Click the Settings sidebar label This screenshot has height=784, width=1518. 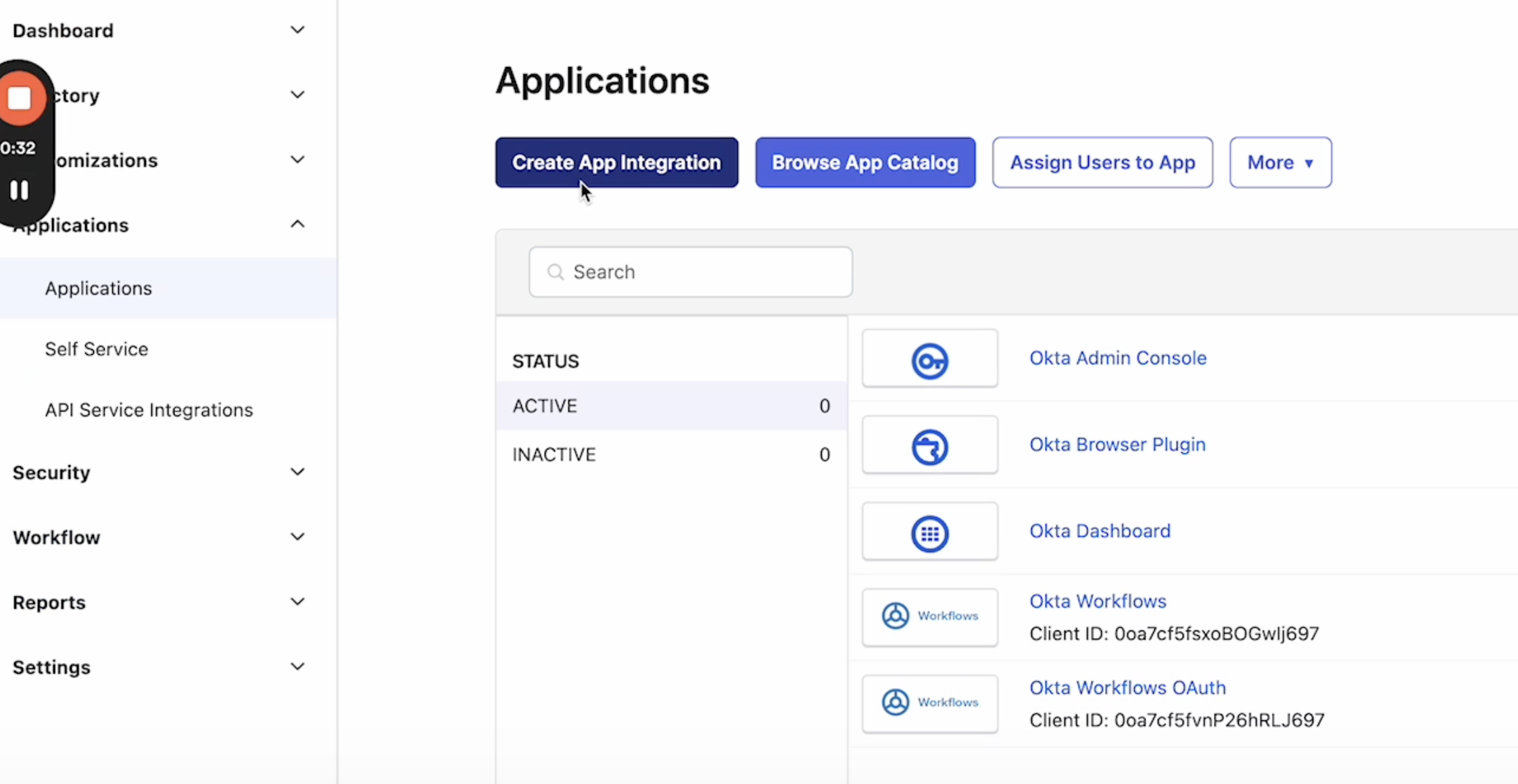[51, 667]
